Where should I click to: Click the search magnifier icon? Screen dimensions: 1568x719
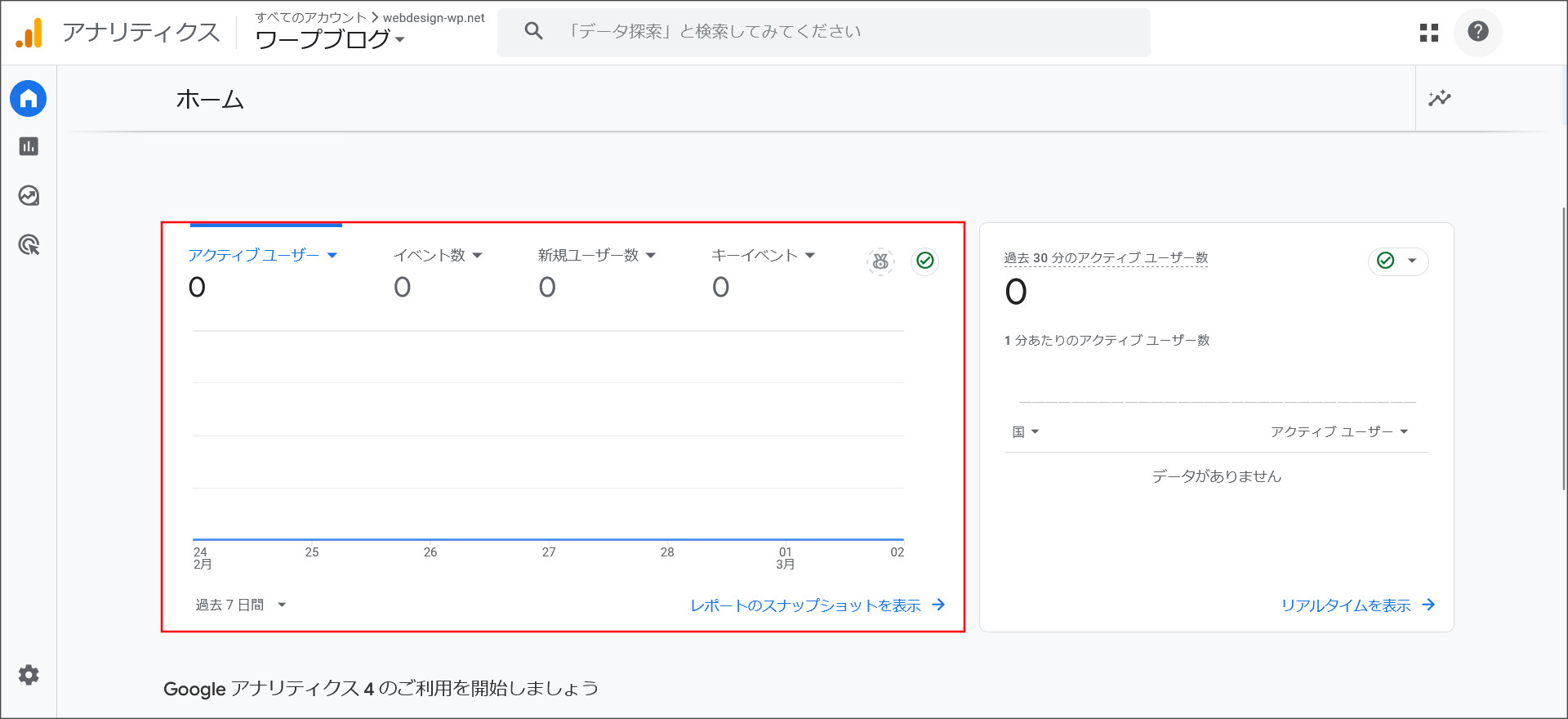pos(533,31)
